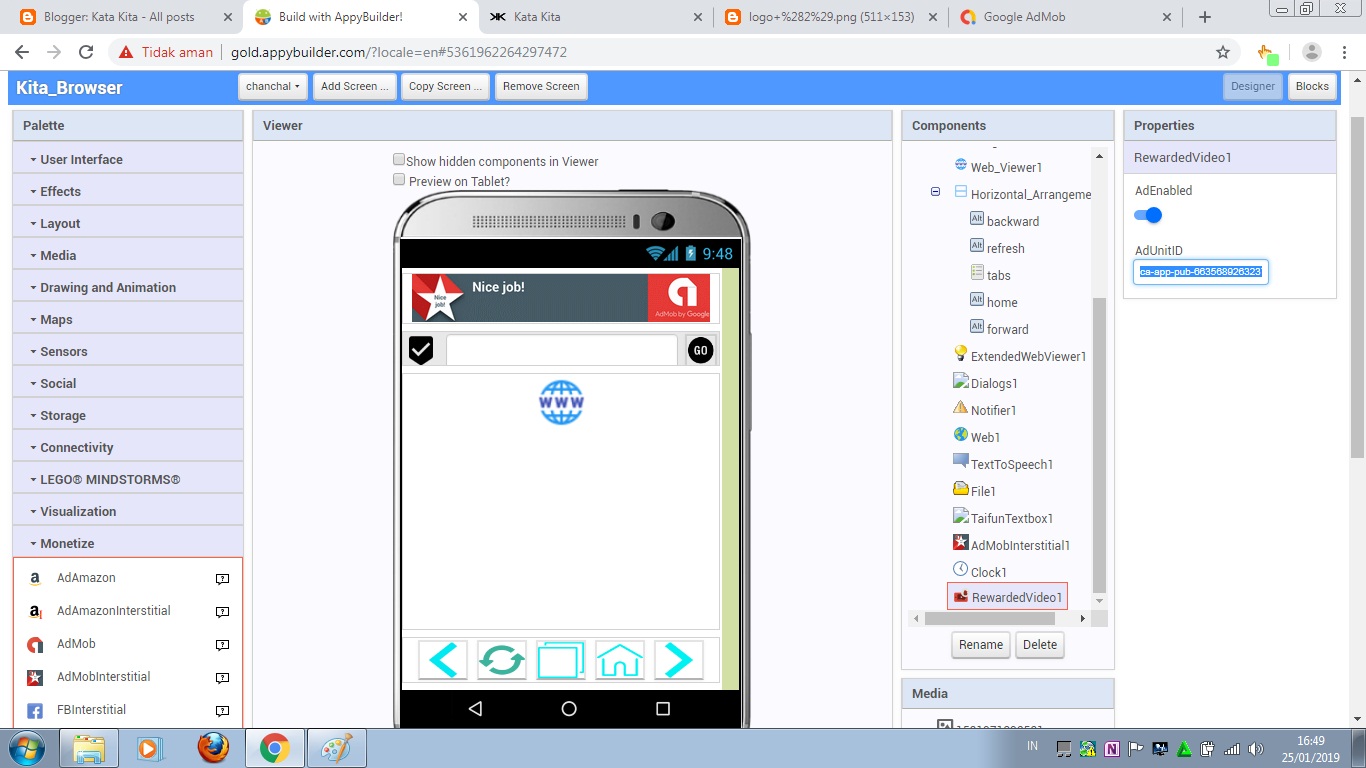Check the Preview on Tablet option

click(x=399, y=179)
